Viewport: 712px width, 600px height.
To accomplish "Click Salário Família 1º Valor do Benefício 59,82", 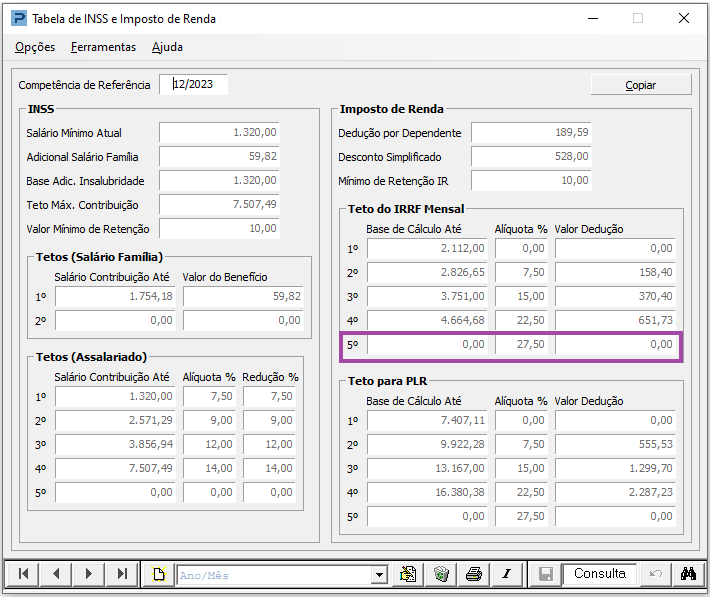I will [x=243, y=297].
